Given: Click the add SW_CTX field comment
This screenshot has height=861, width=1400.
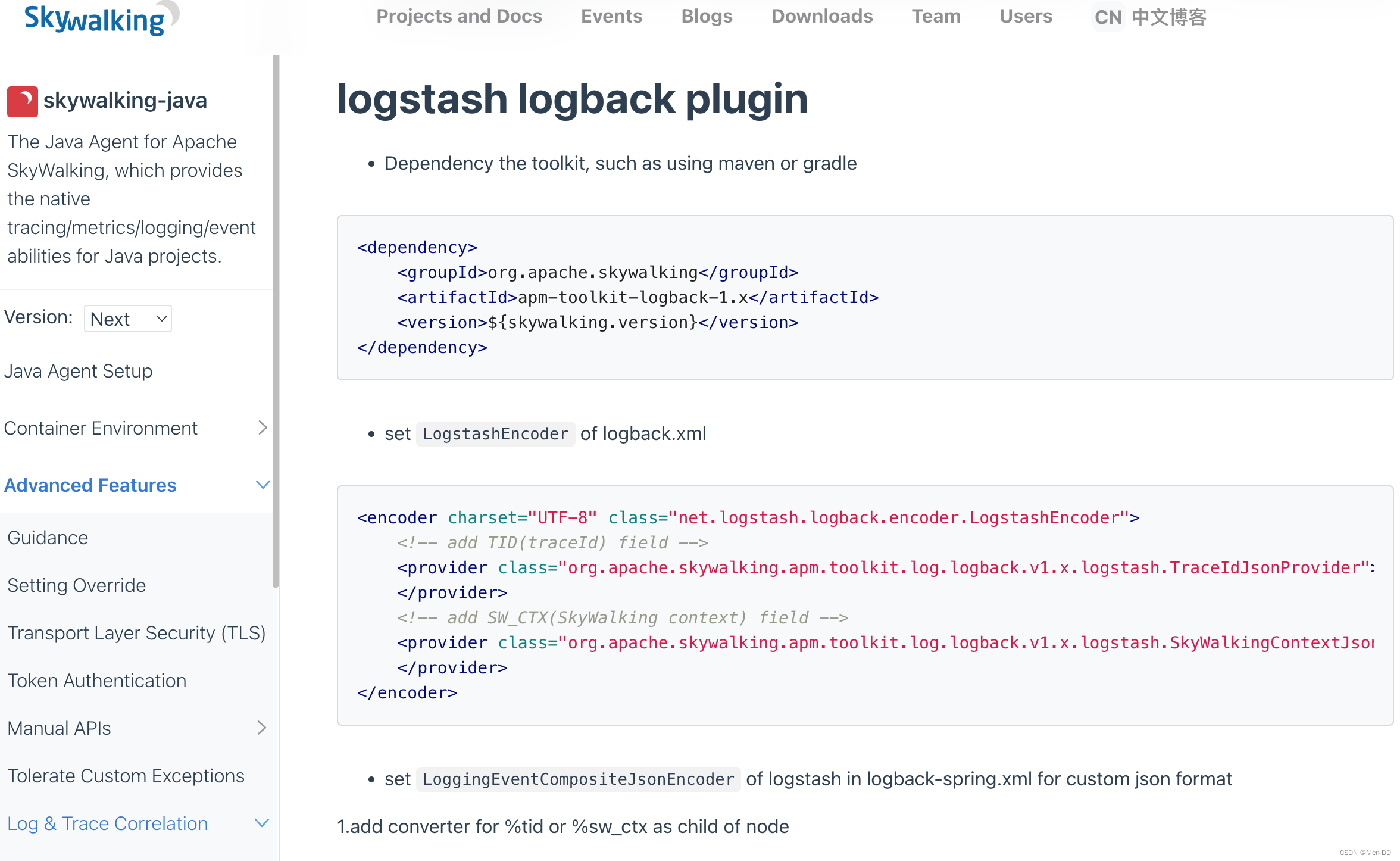Looking at the screenshot, I should pos(623,617).
